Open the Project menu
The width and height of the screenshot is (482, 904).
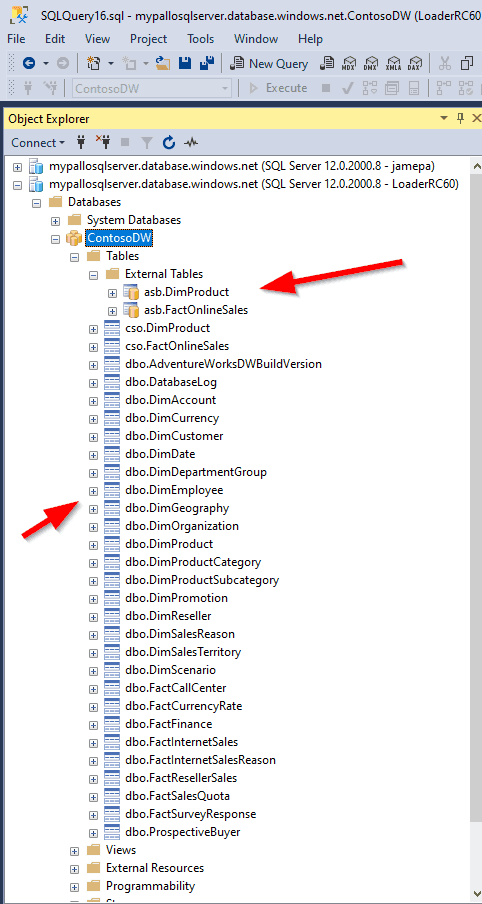tap(148, 39)
